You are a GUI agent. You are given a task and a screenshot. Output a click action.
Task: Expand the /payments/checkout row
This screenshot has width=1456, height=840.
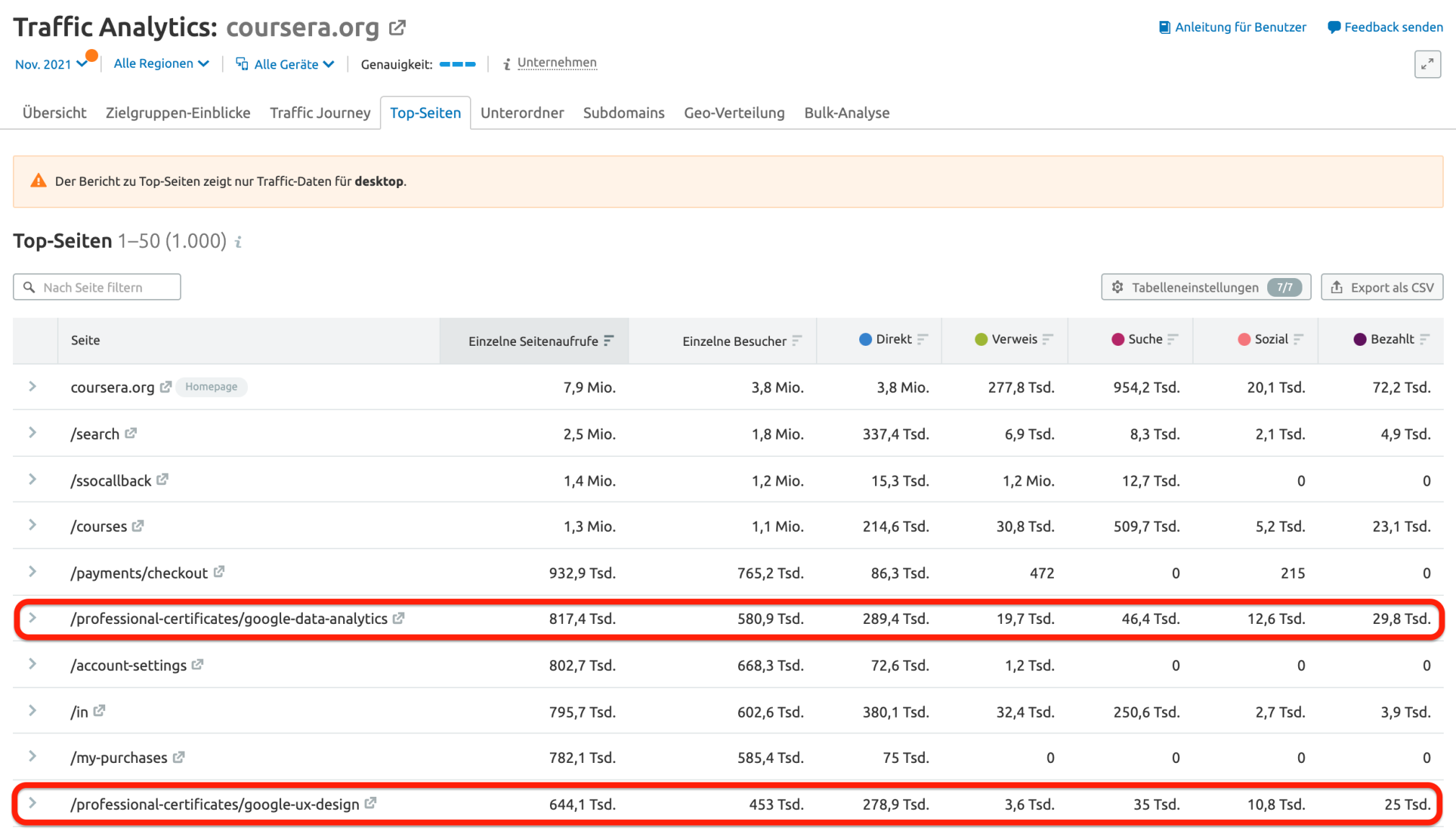(x=32, y=571)
